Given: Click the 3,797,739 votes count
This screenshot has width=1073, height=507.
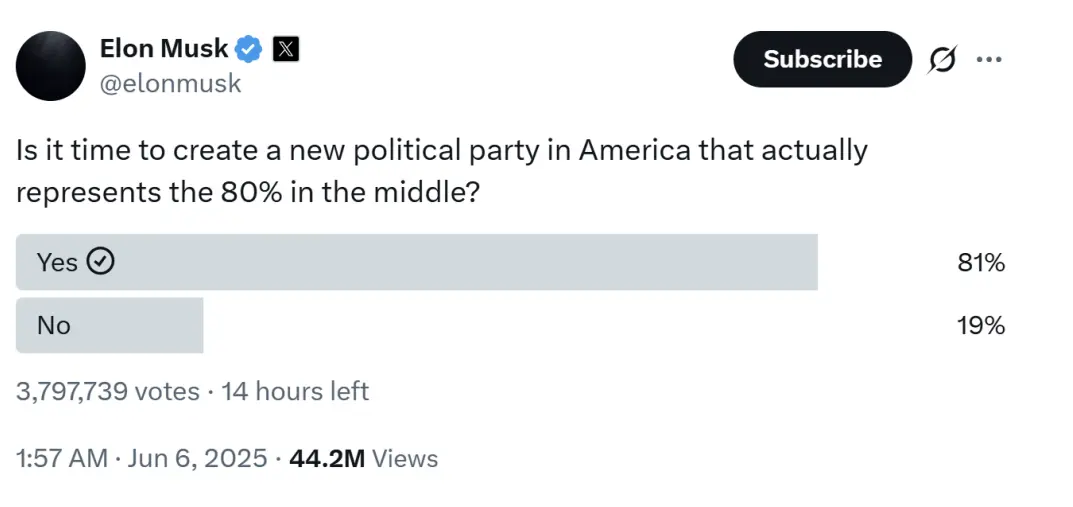Looking at the screenshot, I should coord(108,391).
